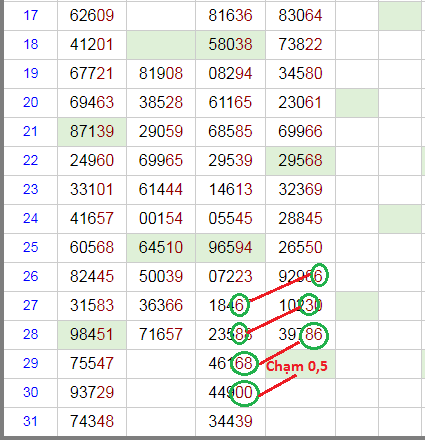
Task: Click cell containing 41657
Action: click(92, 218)
